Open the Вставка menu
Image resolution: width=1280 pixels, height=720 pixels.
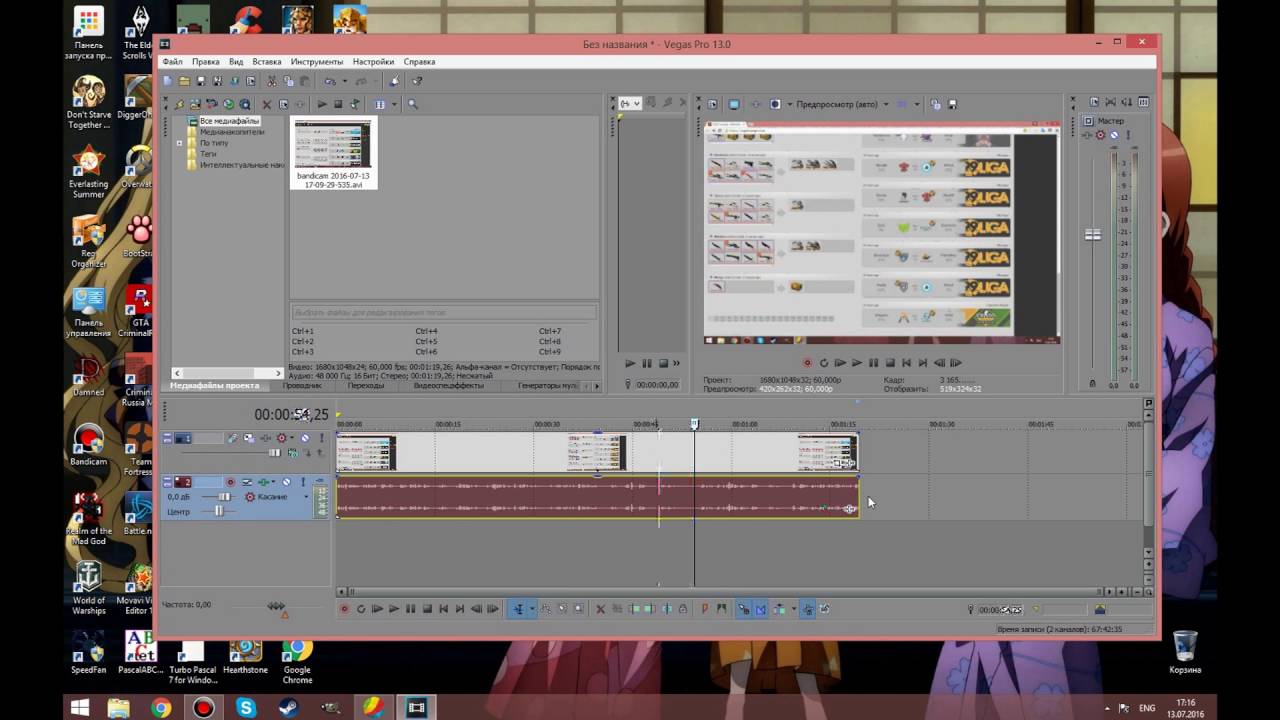267,61
